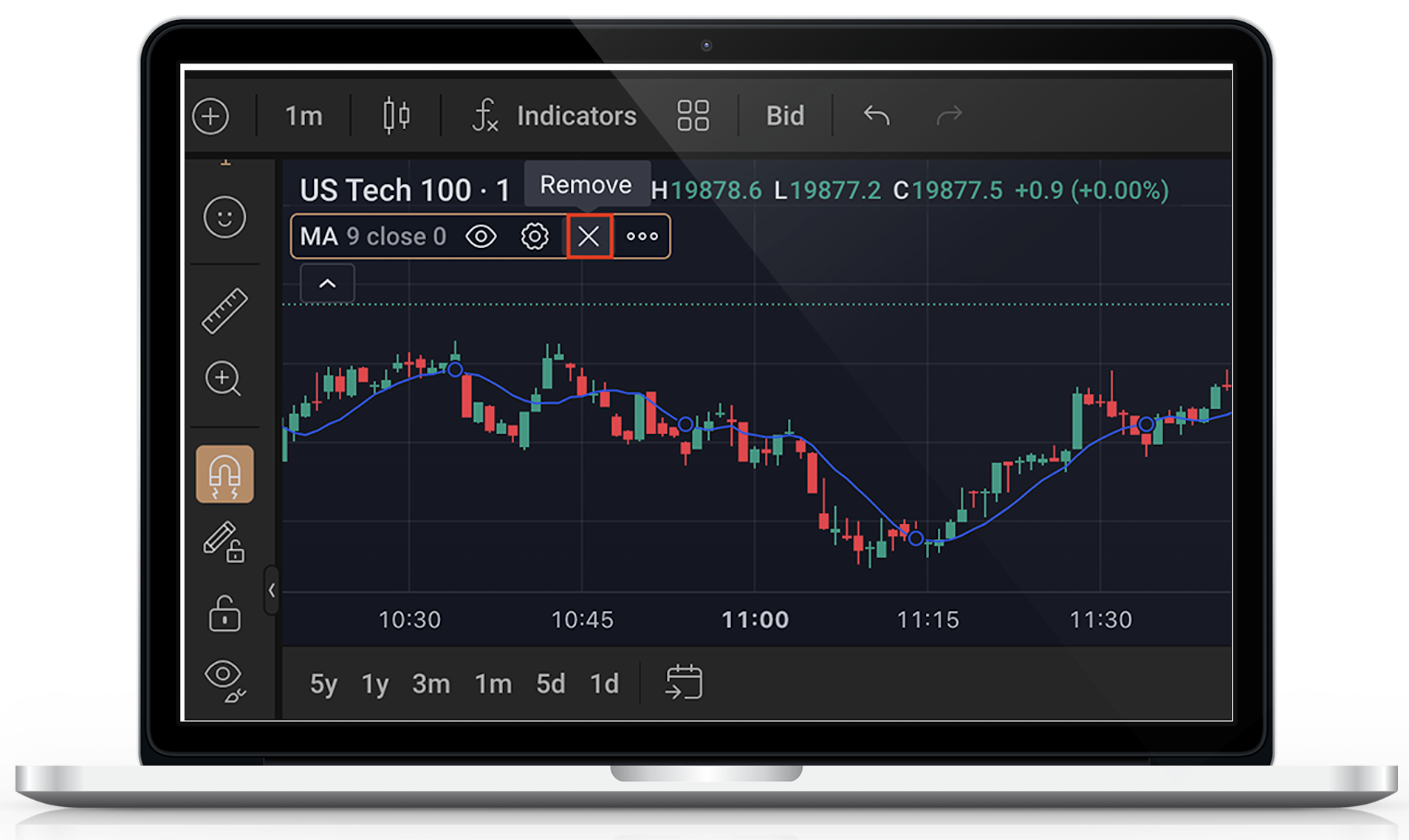The height and width of the screenshot is (840, 1409).
Task: Open the layout grid selector
Action: point(693,116)
